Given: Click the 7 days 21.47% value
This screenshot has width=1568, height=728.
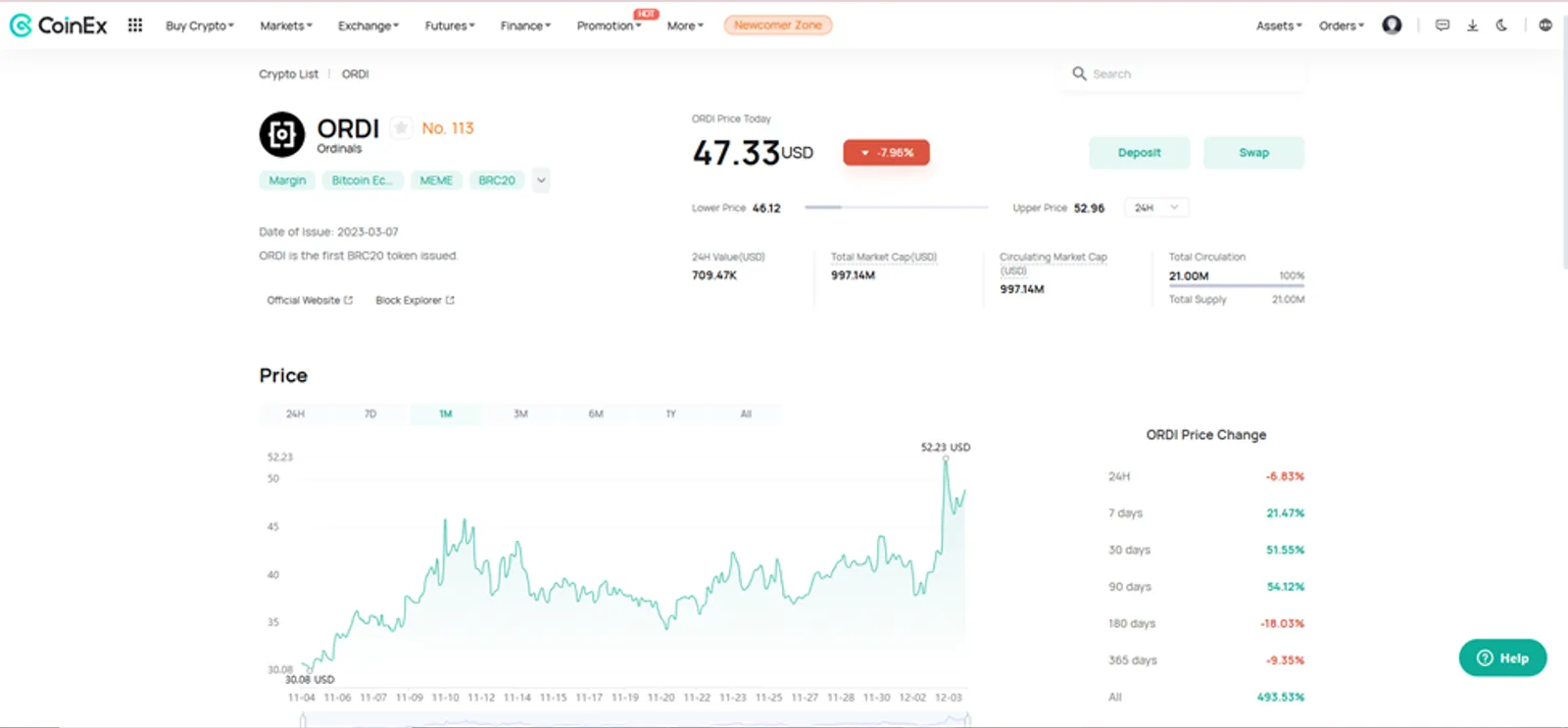Looking at the screenshot, I should pyautogui.click(x=1285, y=513).
